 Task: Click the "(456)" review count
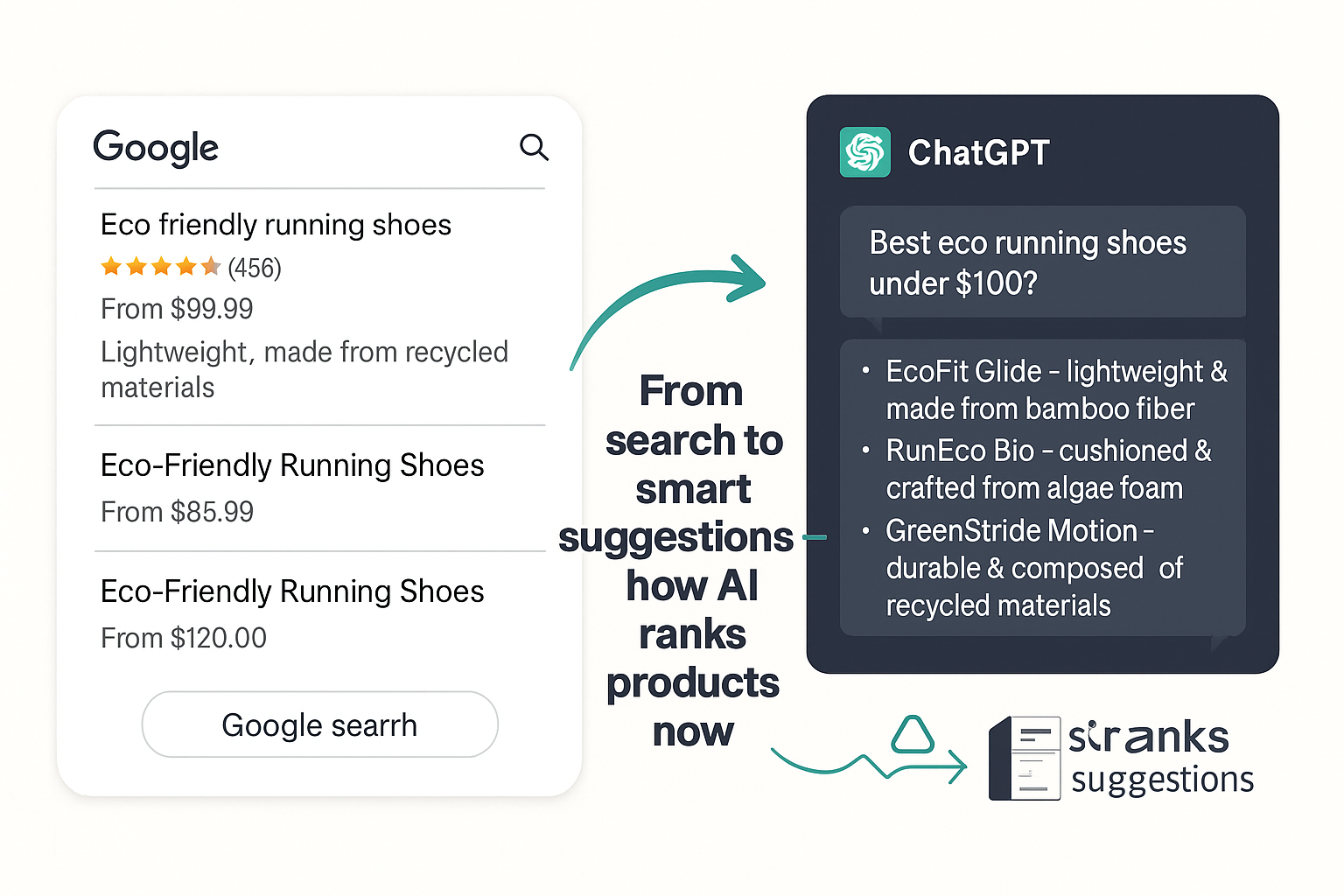click(255, 268)
